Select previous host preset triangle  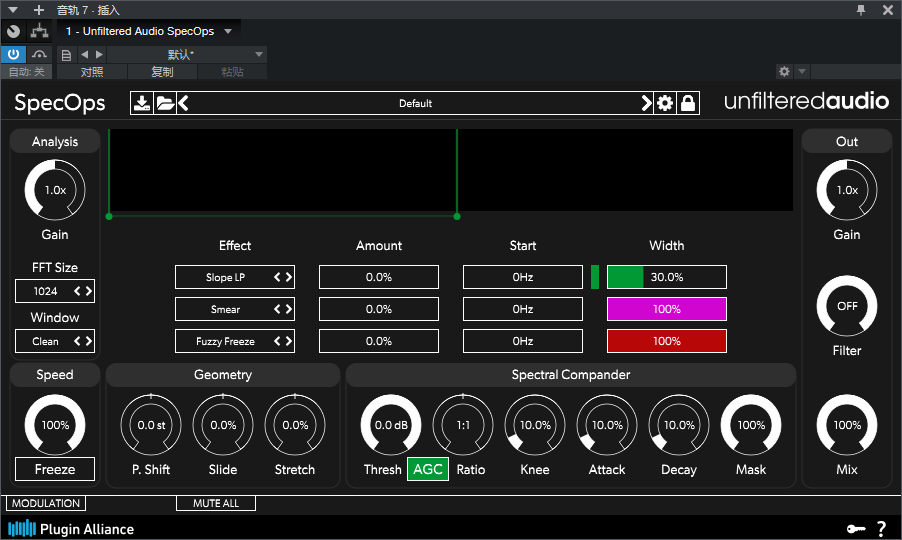(x=85, y=55)
